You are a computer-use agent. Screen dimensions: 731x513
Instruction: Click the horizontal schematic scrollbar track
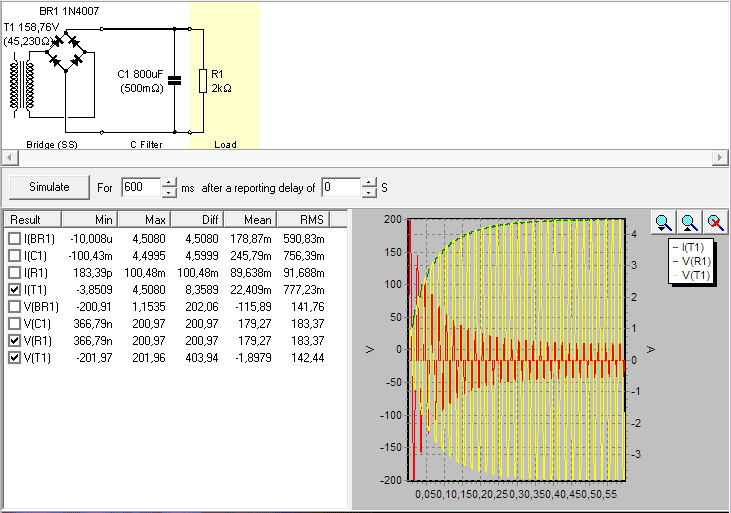pos(365,158)
